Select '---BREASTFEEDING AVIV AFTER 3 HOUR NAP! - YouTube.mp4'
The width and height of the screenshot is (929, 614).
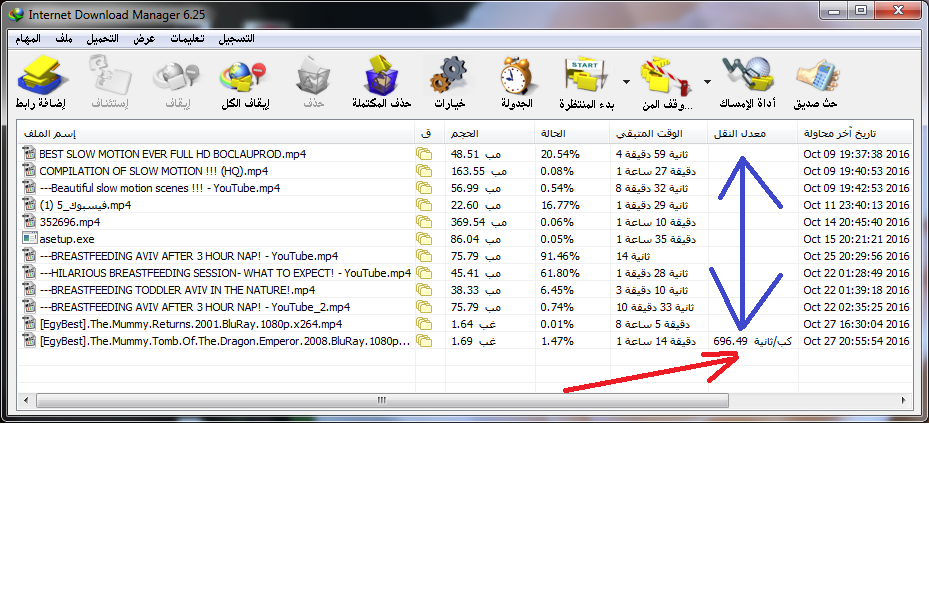pos(188,256)
